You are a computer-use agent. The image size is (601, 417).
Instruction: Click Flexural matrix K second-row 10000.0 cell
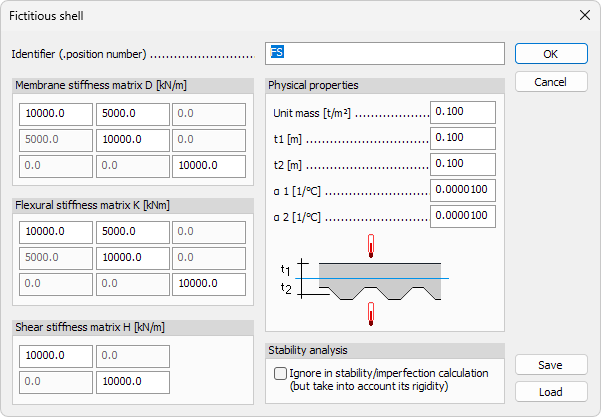pyautogui.click(x=133, y=258)
